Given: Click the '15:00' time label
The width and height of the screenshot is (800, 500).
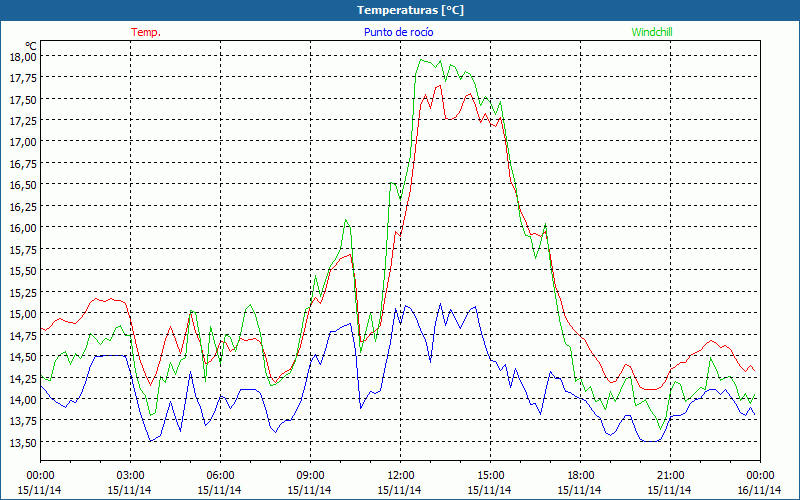Looking at the screenshot, I should [490, 476].
